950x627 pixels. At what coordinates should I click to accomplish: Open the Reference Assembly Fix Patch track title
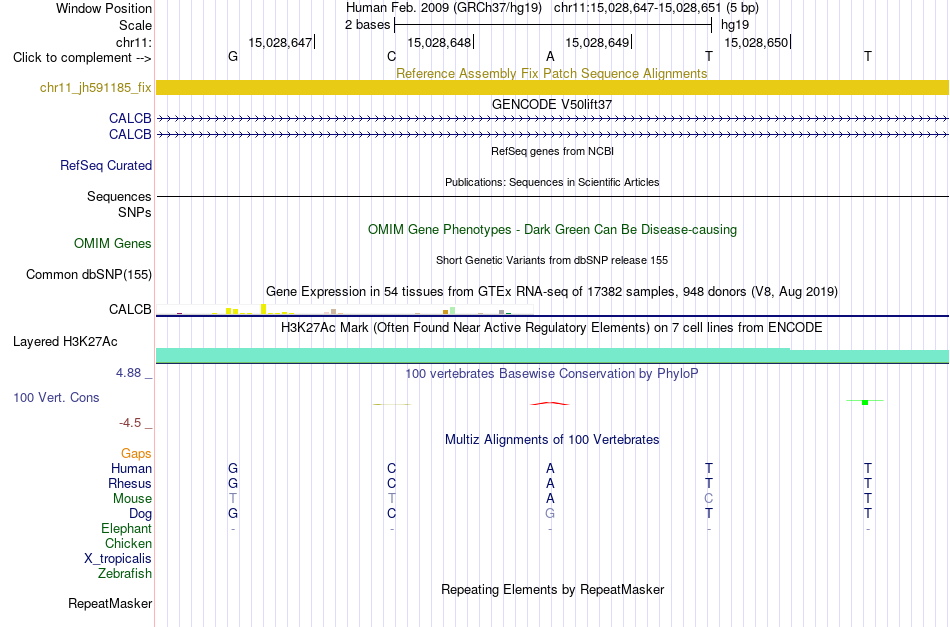point(551,73)
